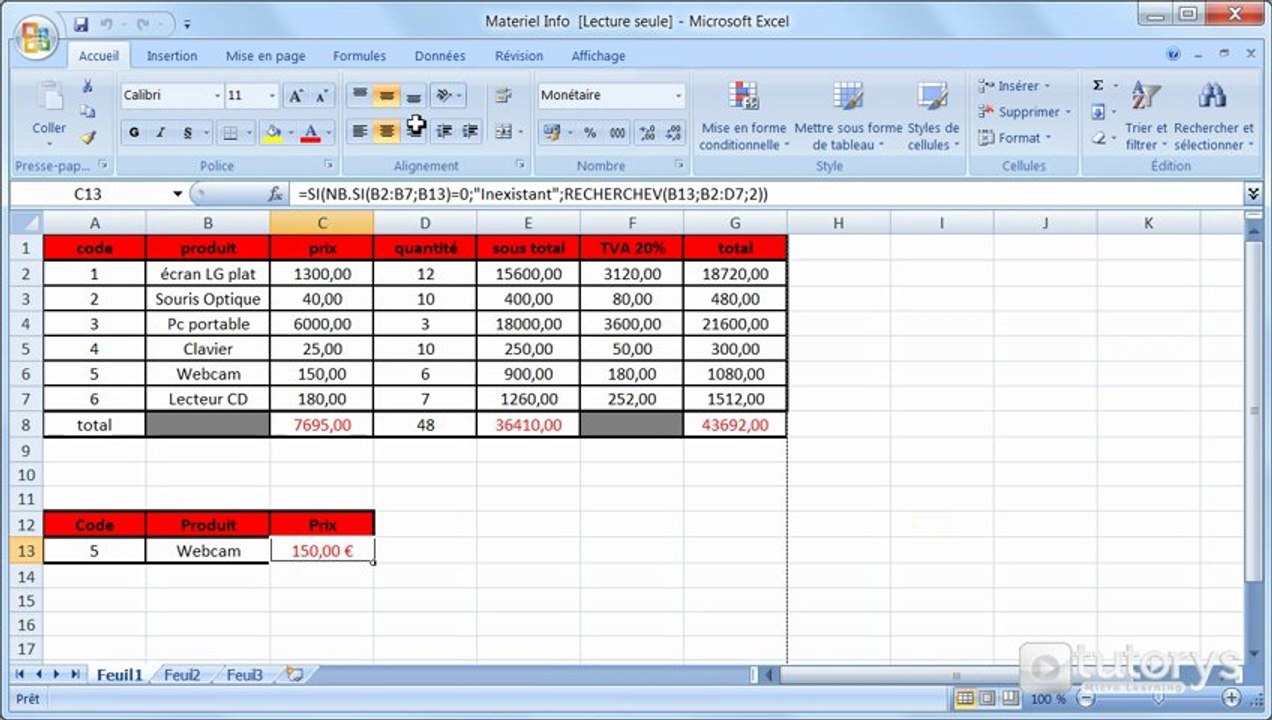Toggle left text alignment
Image resolution: width=1272 pixels, height=720 pixels.
[x=359, y=131]
